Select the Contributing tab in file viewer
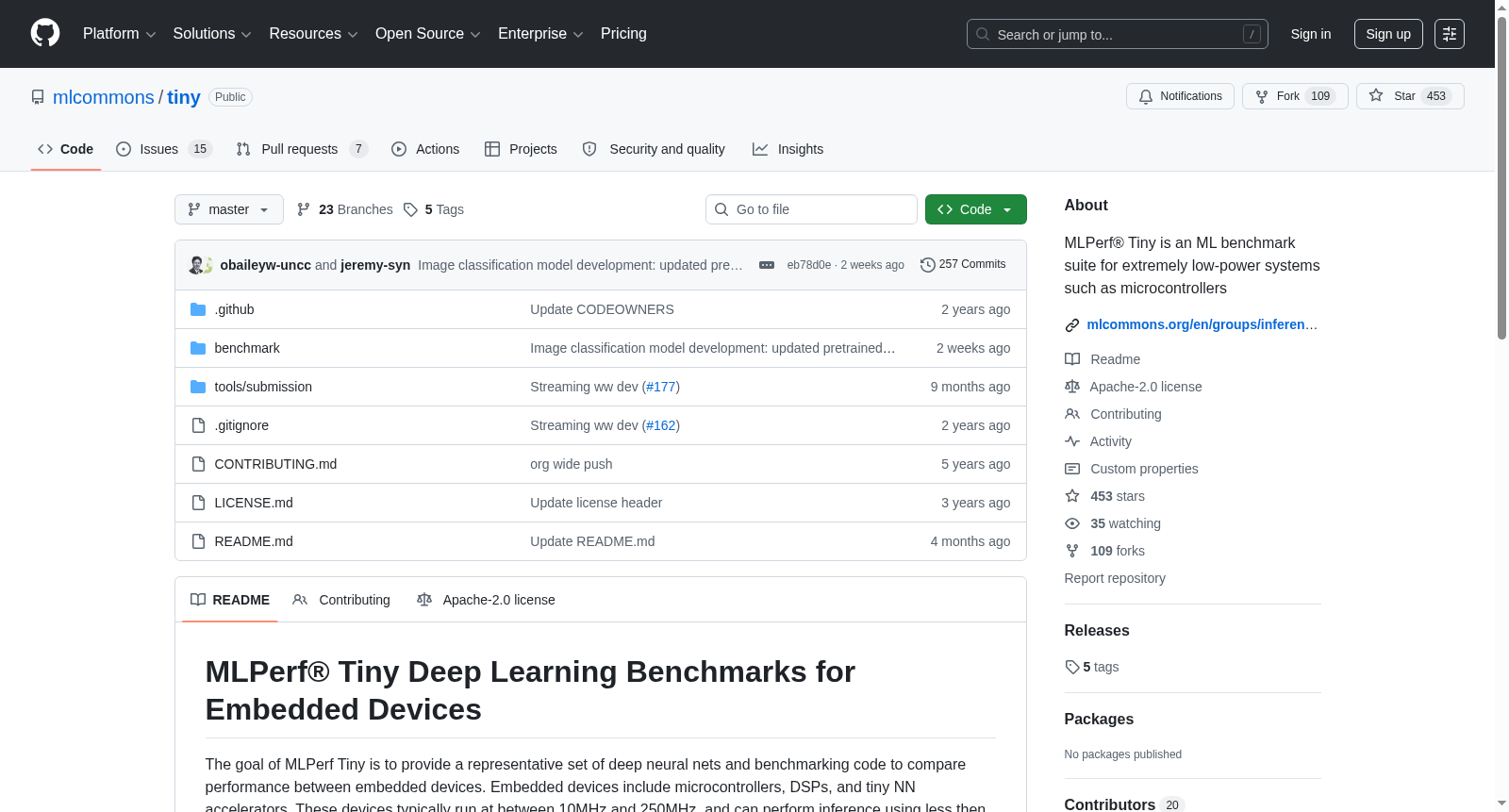Viewport: 1509px width, 812px height. (341, 600)
